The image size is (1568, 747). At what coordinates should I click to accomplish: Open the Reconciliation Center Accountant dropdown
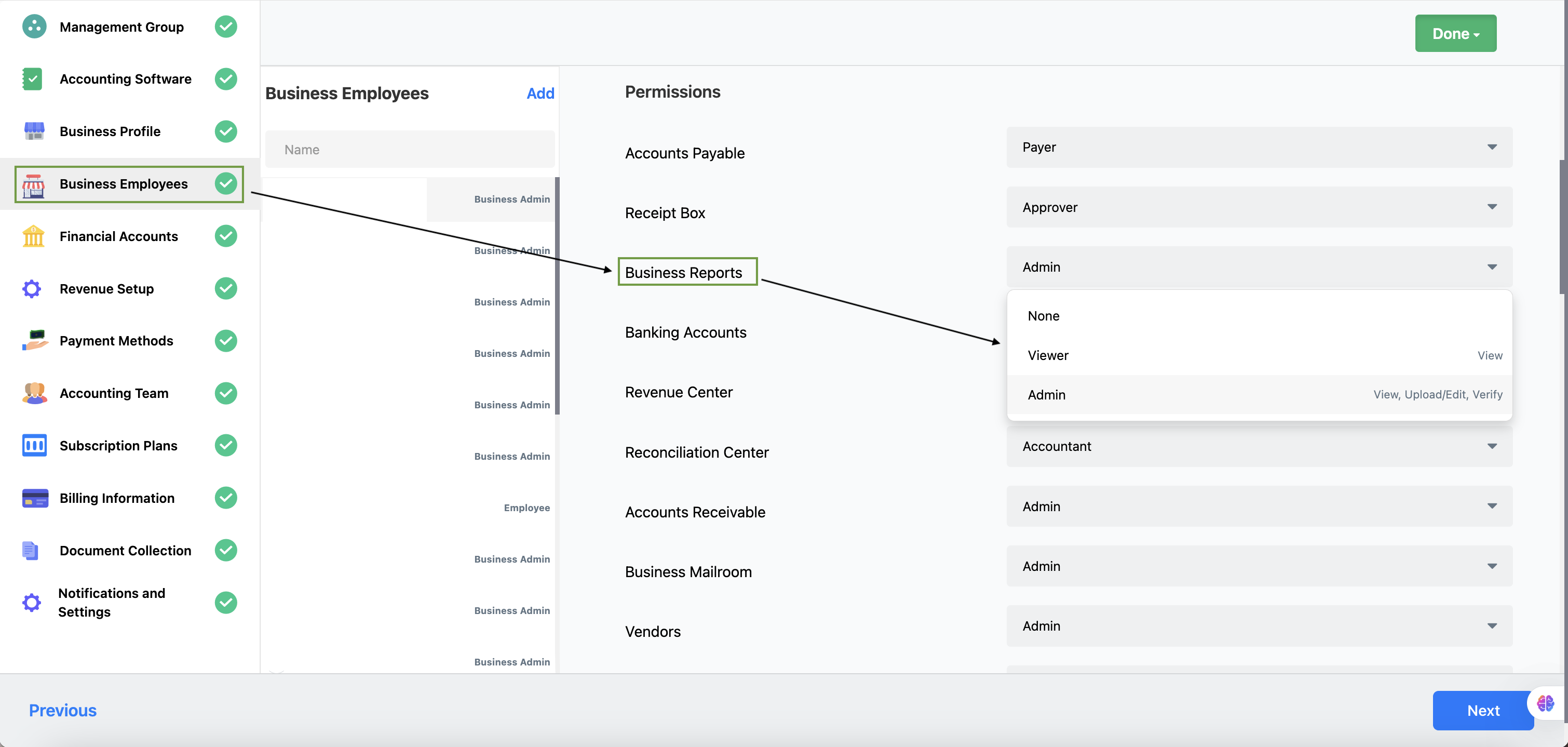(1259, 446)
